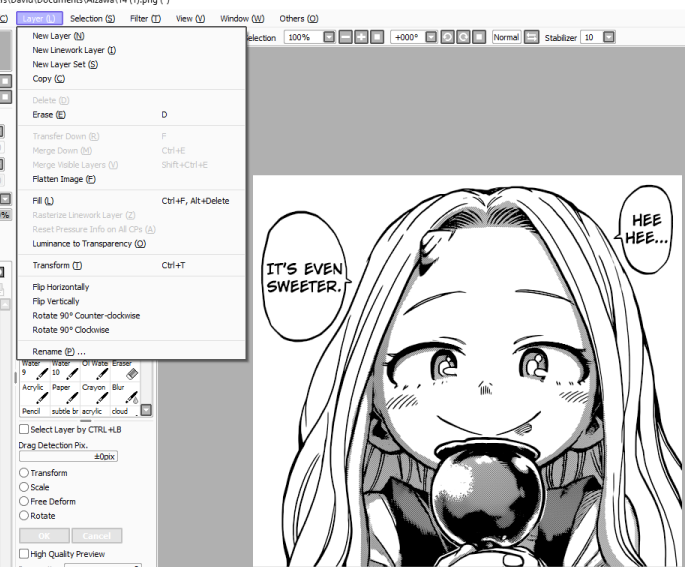Rotate view counter-clockwise icon
Viewport: 685px width, 567px height.
447,37
